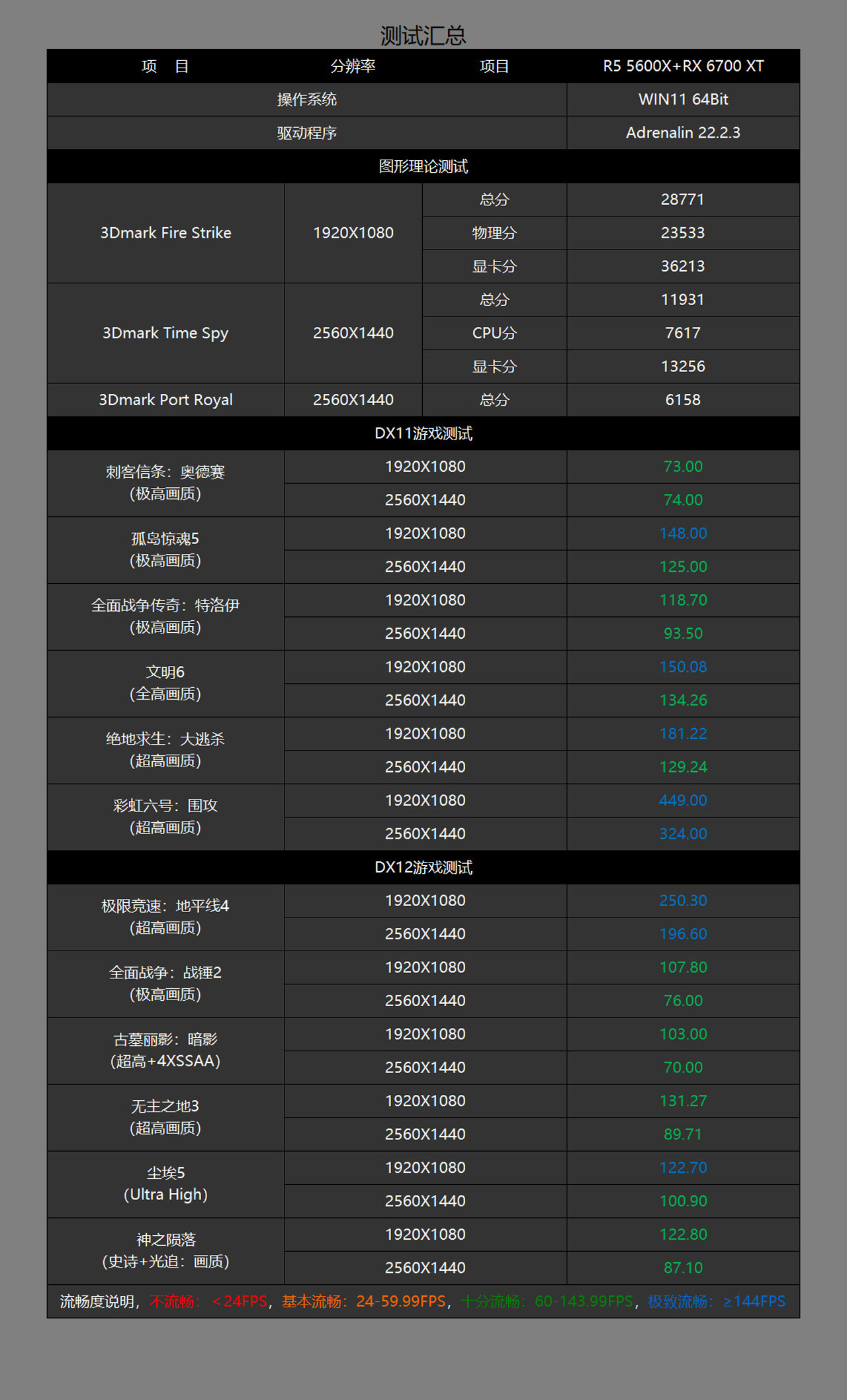Click the DX11游戏测试 section header

(423, 434)
